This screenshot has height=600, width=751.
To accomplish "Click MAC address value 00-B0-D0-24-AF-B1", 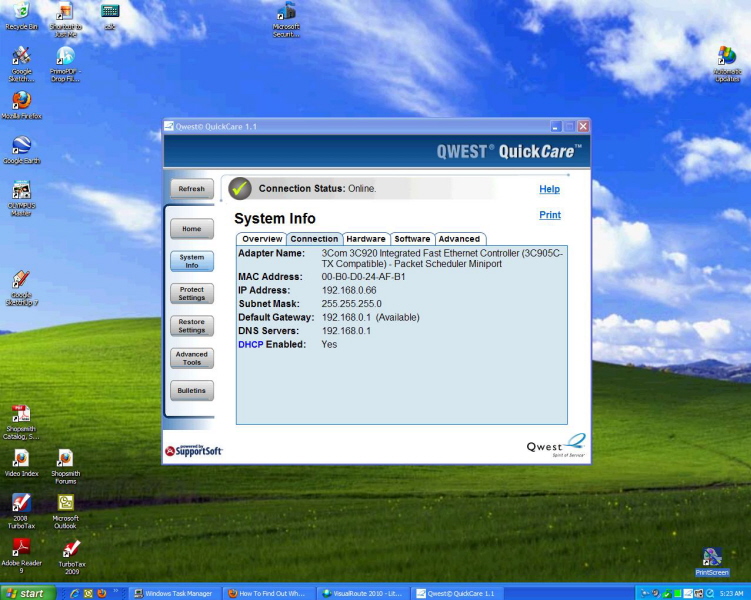I will coord(364,277).
